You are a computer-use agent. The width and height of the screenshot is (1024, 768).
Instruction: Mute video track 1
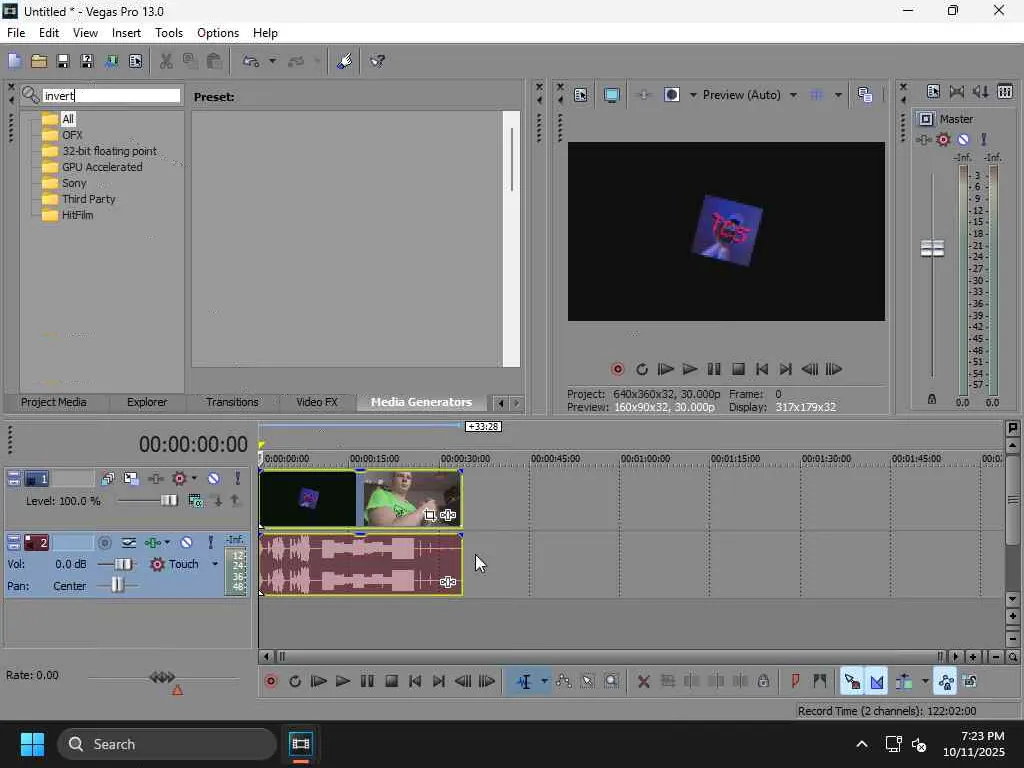[214, 479]
